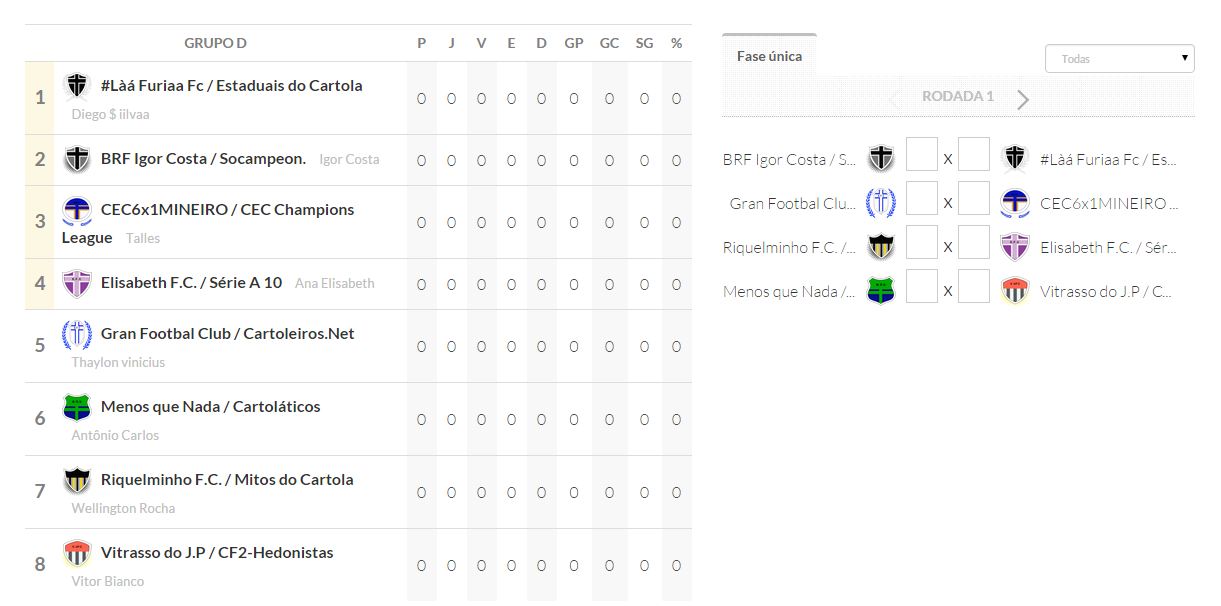Click Vitrasso do J.P crest in standings

[77, 553]
